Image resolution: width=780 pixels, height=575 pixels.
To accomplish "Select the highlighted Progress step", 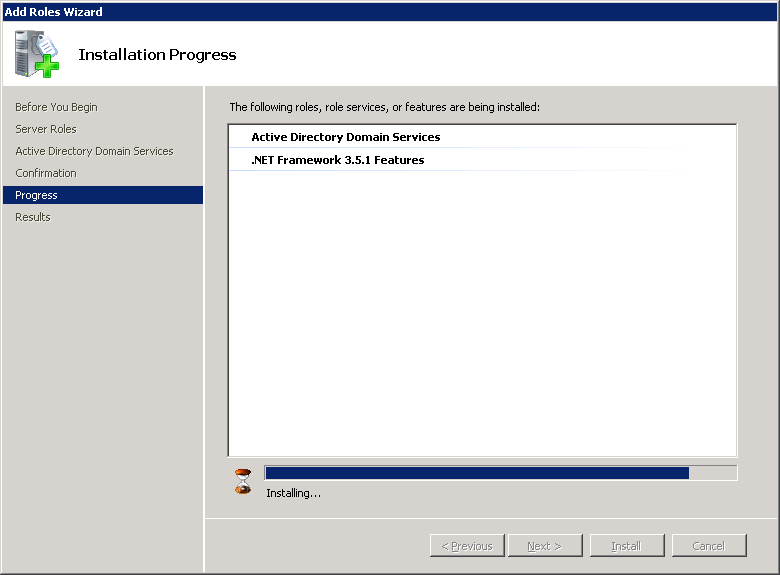I will (x=103, y=195).
